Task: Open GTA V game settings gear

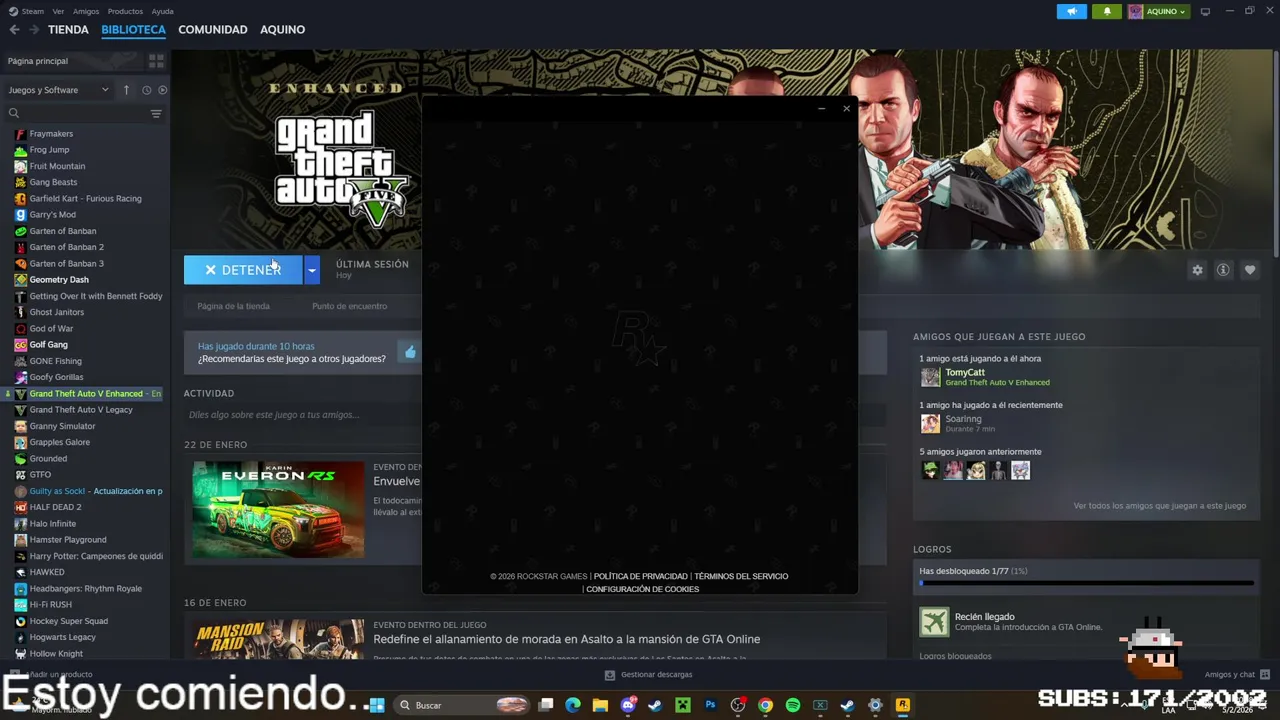Action: tap(1197, 270)
